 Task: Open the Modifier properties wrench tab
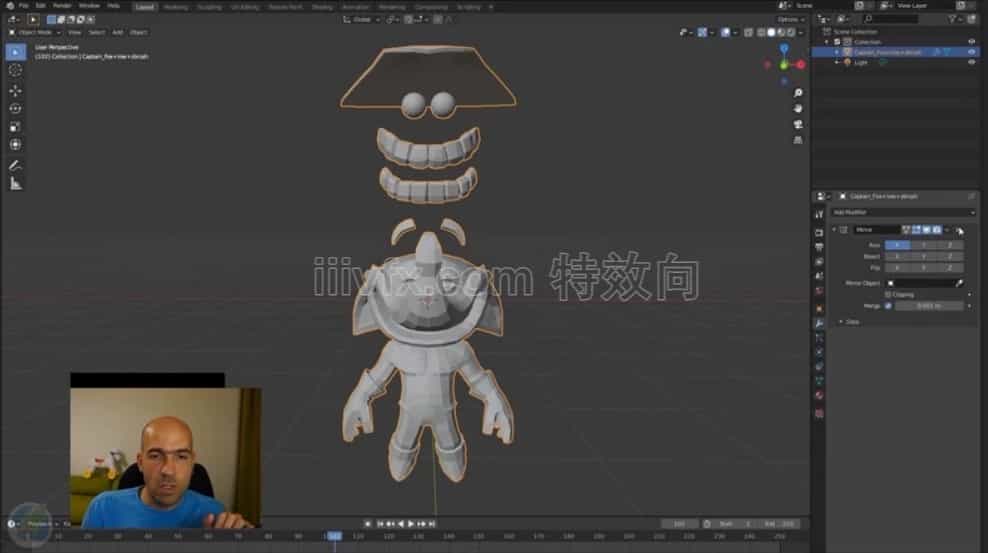pos(819,324)
